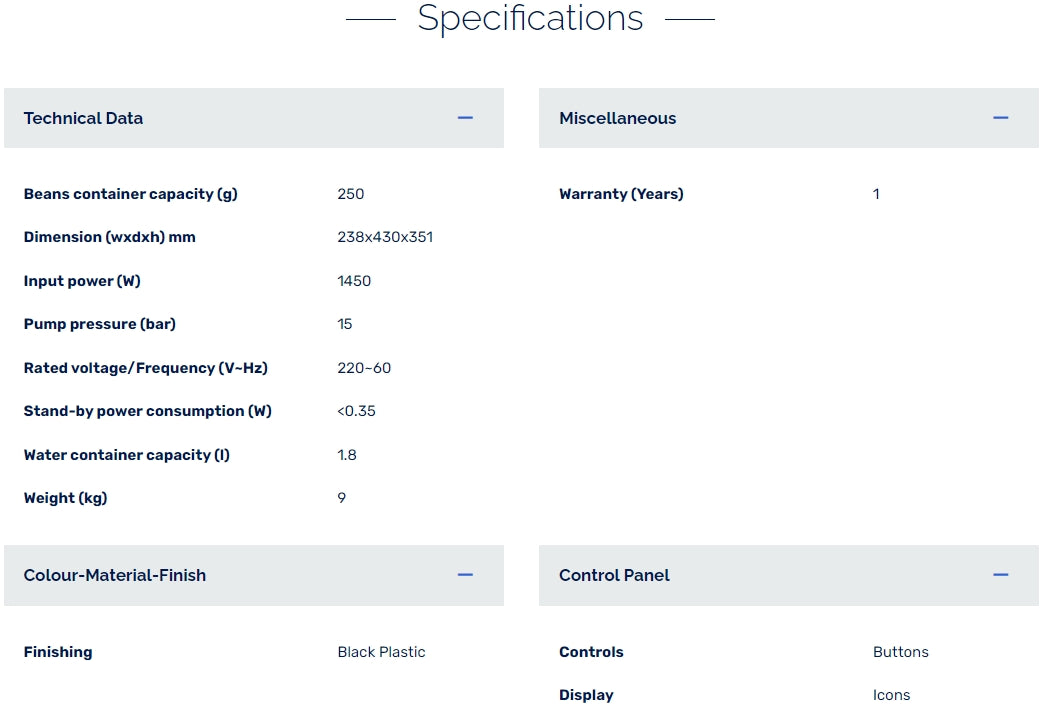Click the Specifications page heading
This screenshot has width=1042, height=728.
click(x=530, y=18)
